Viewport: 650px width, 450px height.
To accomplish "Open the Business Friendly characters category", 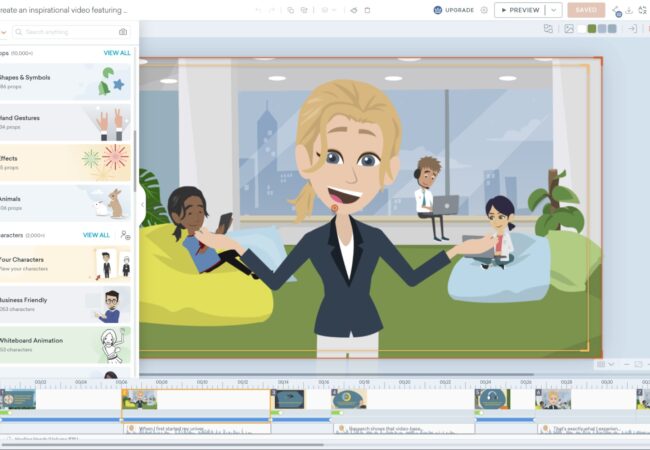I will pos(65,305).
